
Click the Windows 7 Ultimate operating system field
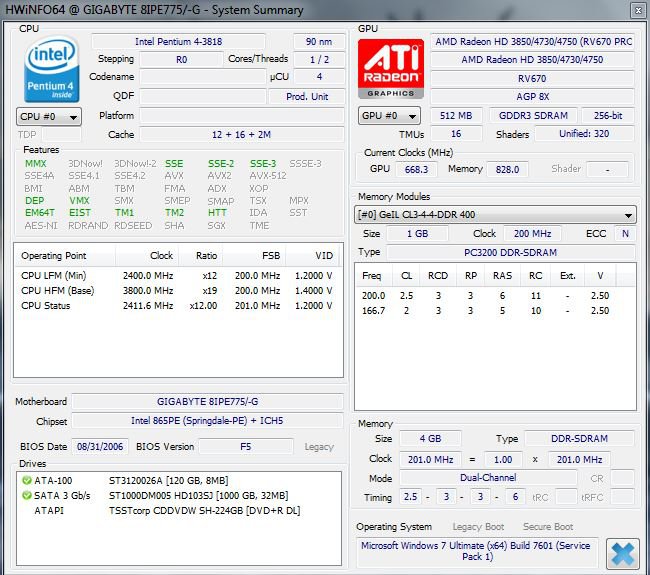pos(476,551)
